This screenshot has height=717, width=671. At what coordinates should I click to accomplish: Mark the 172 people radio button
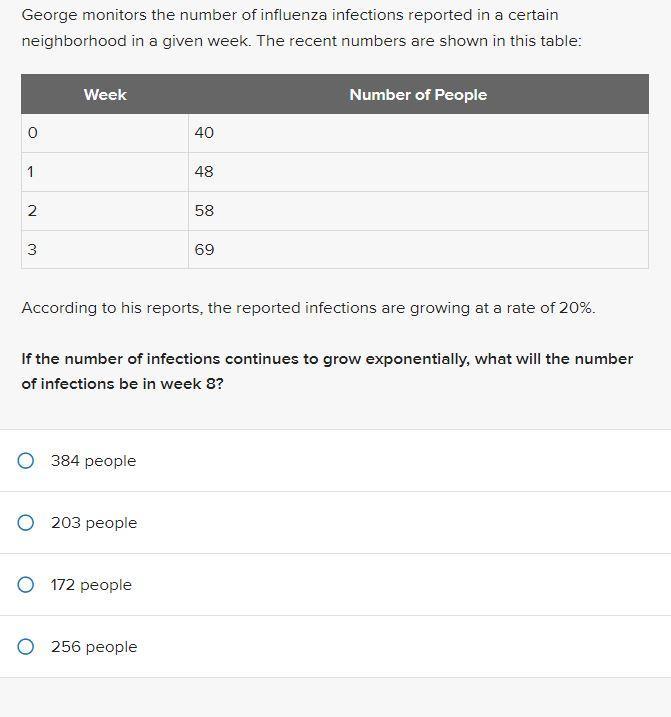pos(26,585)
